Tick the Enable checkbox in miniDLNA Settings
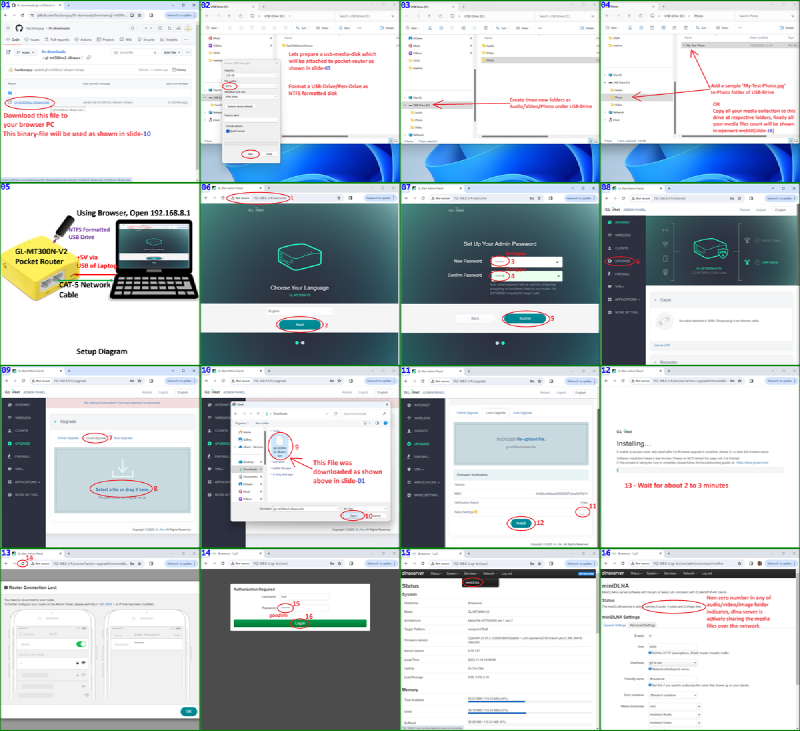 650,636
